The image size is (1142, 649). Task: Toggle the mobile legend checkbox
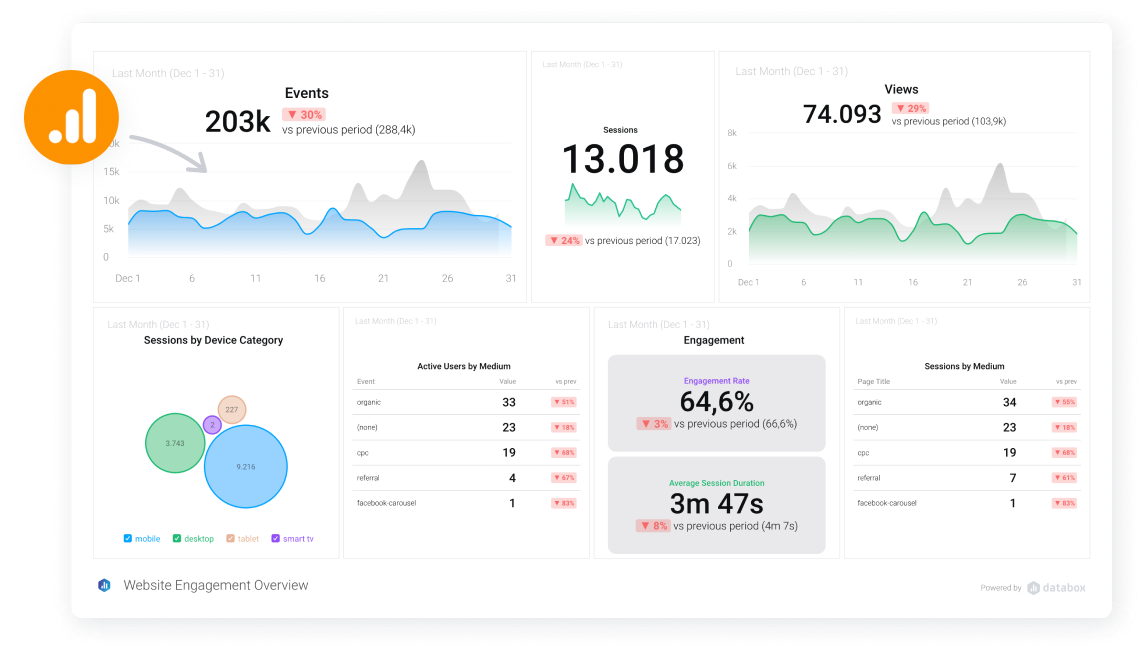click(x=127, y=538)
